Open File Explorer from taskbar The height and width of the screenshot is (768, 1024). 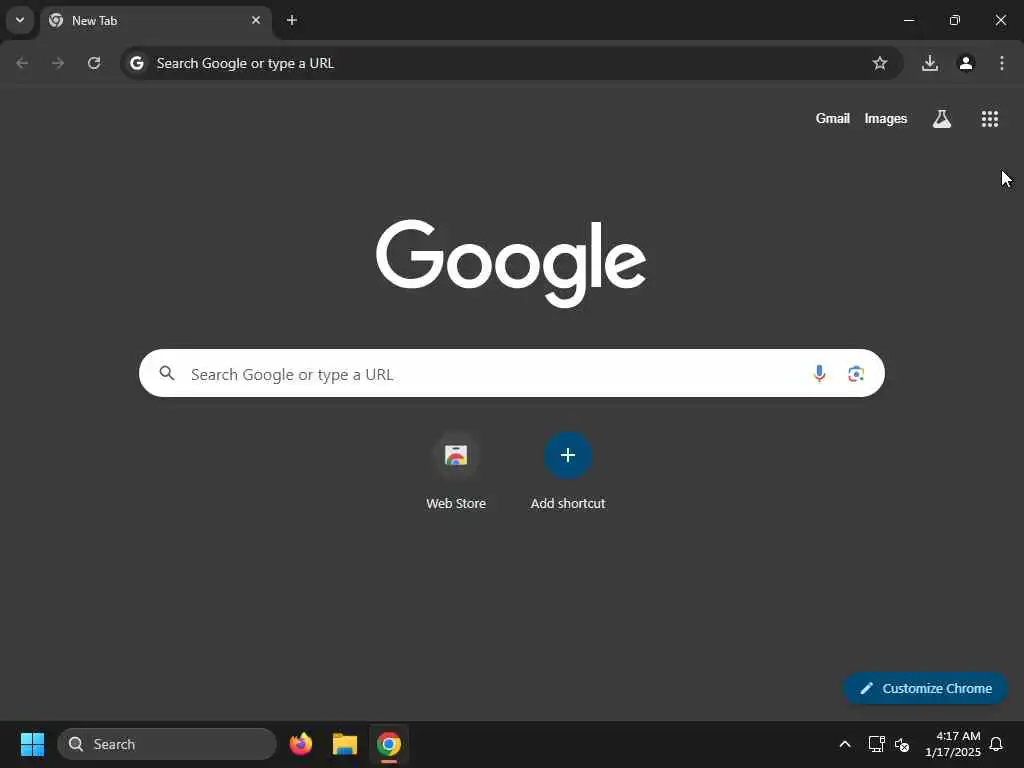pyautogui.click(x=345, y=744)
